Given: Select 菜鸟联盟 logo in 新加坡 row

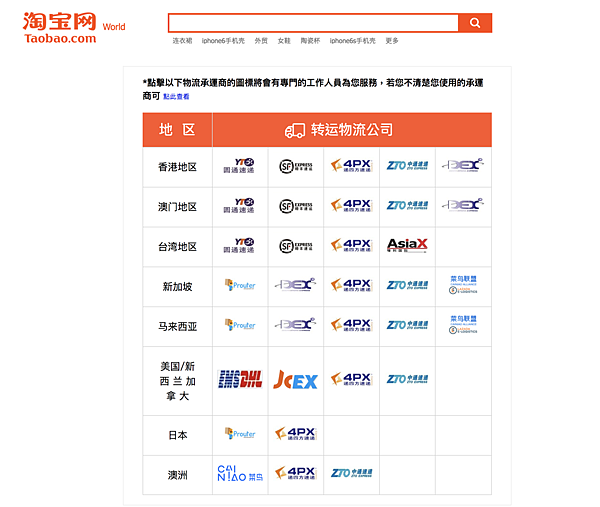Looking at the screenshot, I should tap(463, 285).
